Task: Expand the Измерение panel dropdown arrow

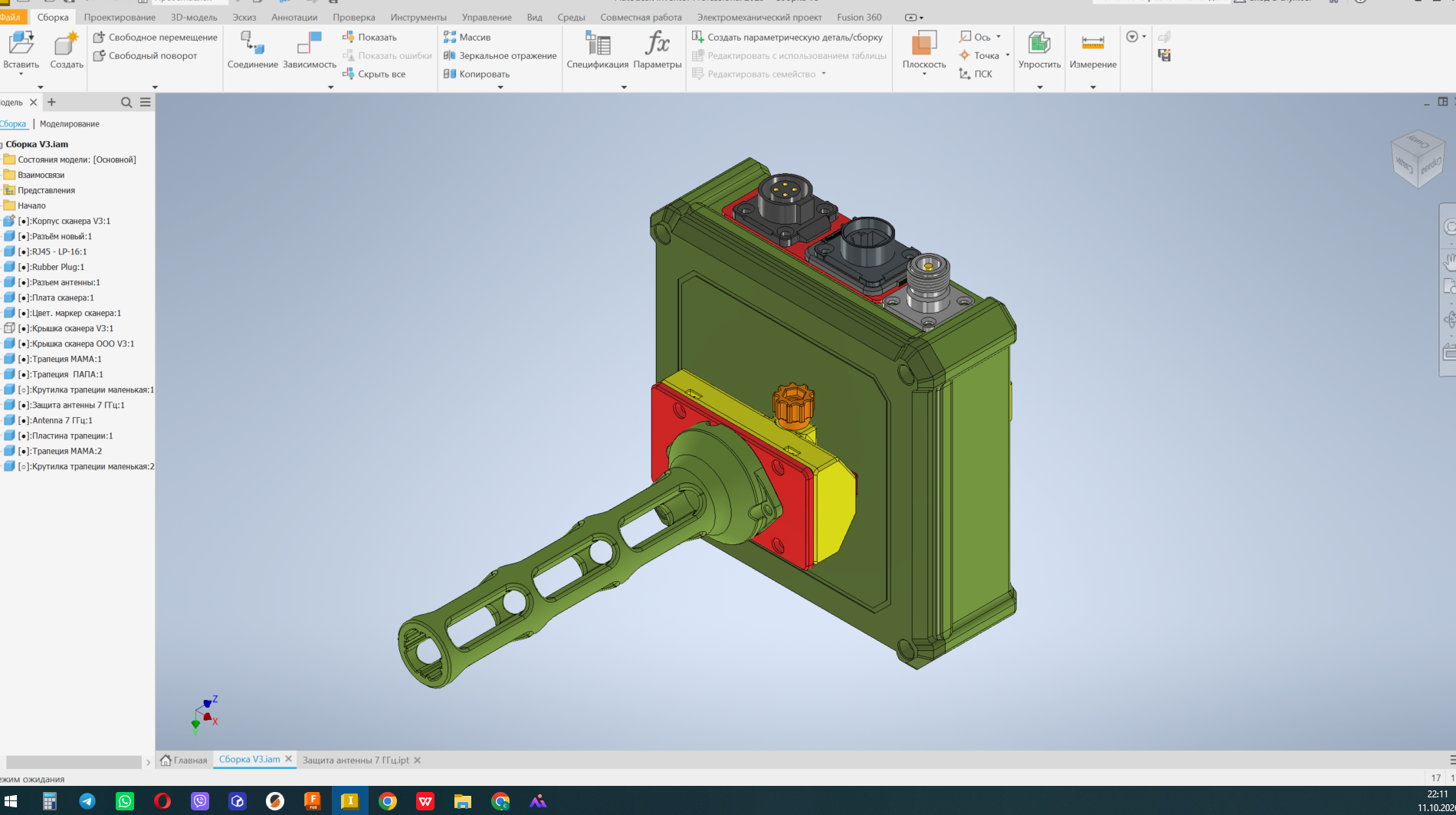Action: (x=1093, y=87)
